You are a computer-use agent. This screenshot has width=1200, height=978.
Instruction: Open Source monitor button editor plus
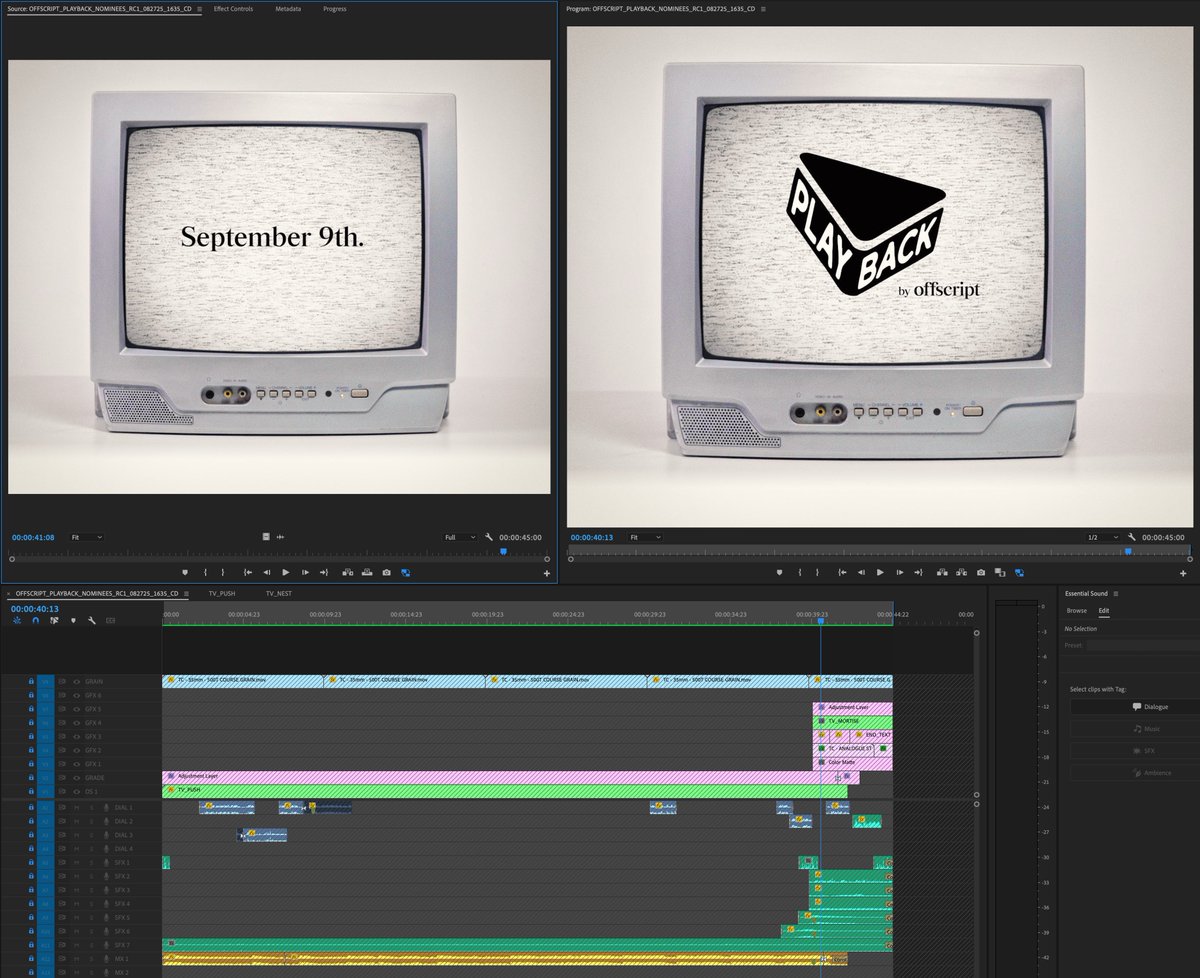[x=546, y=573]
